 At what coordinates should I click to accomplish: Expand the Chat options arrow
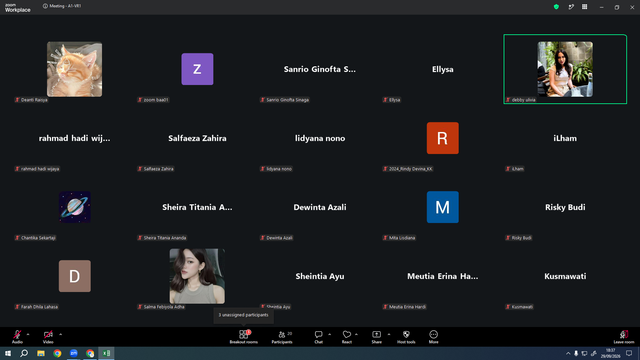tap(329, 334)
